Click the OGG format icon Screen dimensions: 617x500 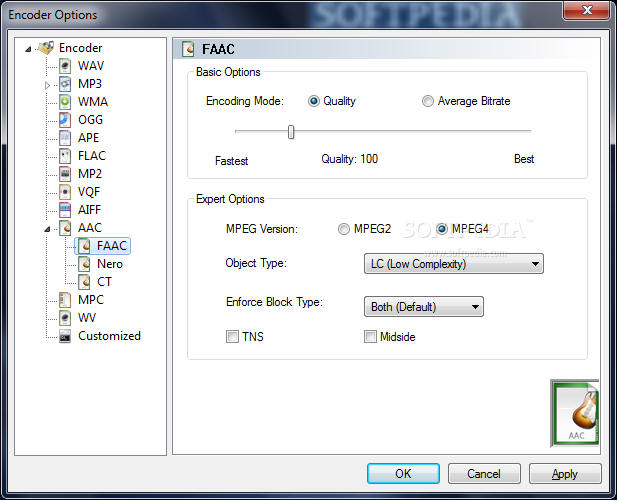click(65, 120)
